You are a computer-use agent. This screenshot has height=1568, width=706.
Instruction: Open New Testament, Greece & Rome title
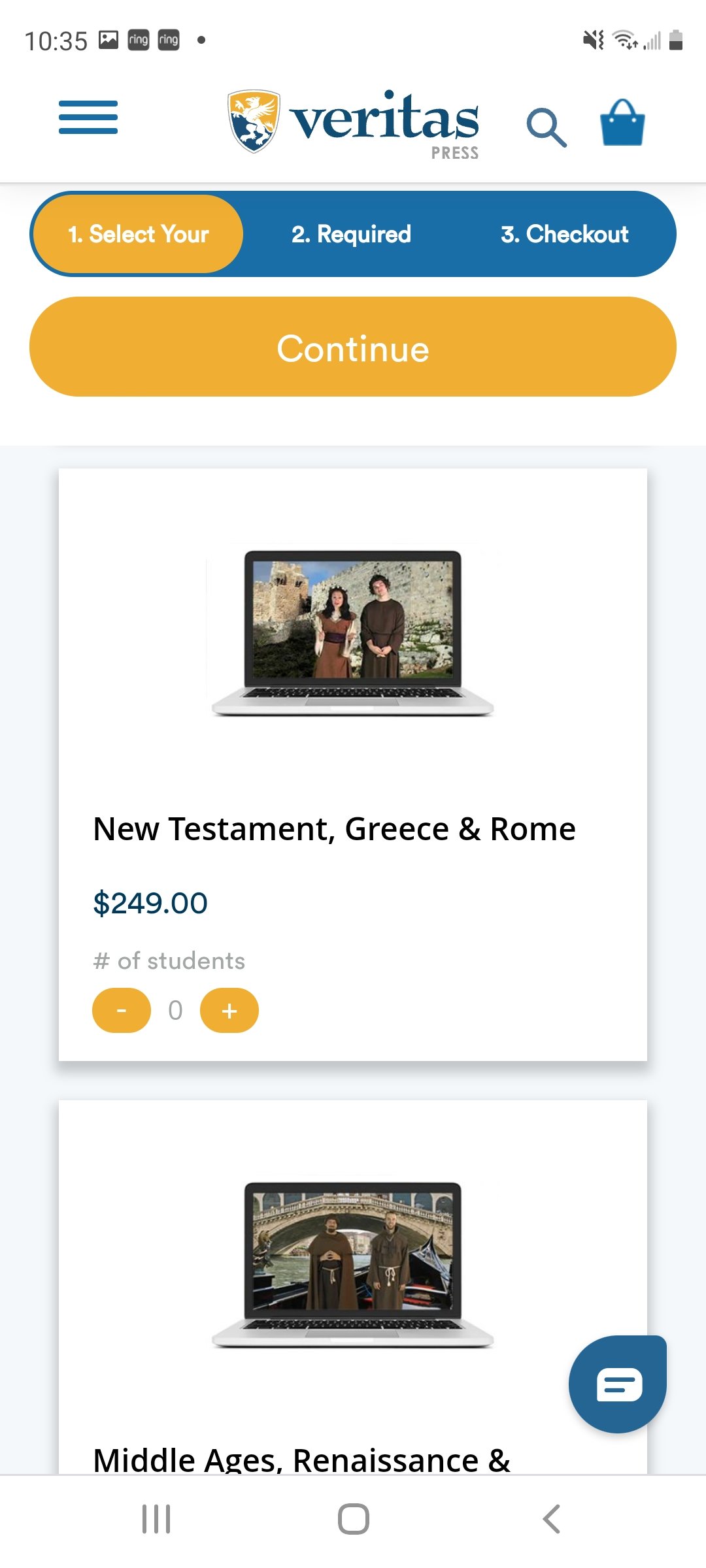coord(334,829)
